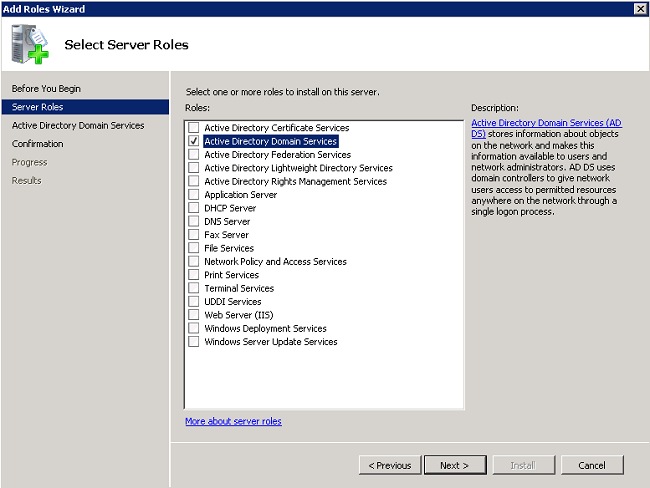Viewport: 650px width, 488px height.
Task: Go to the Before You Begin step
Action: click(46, 89)
